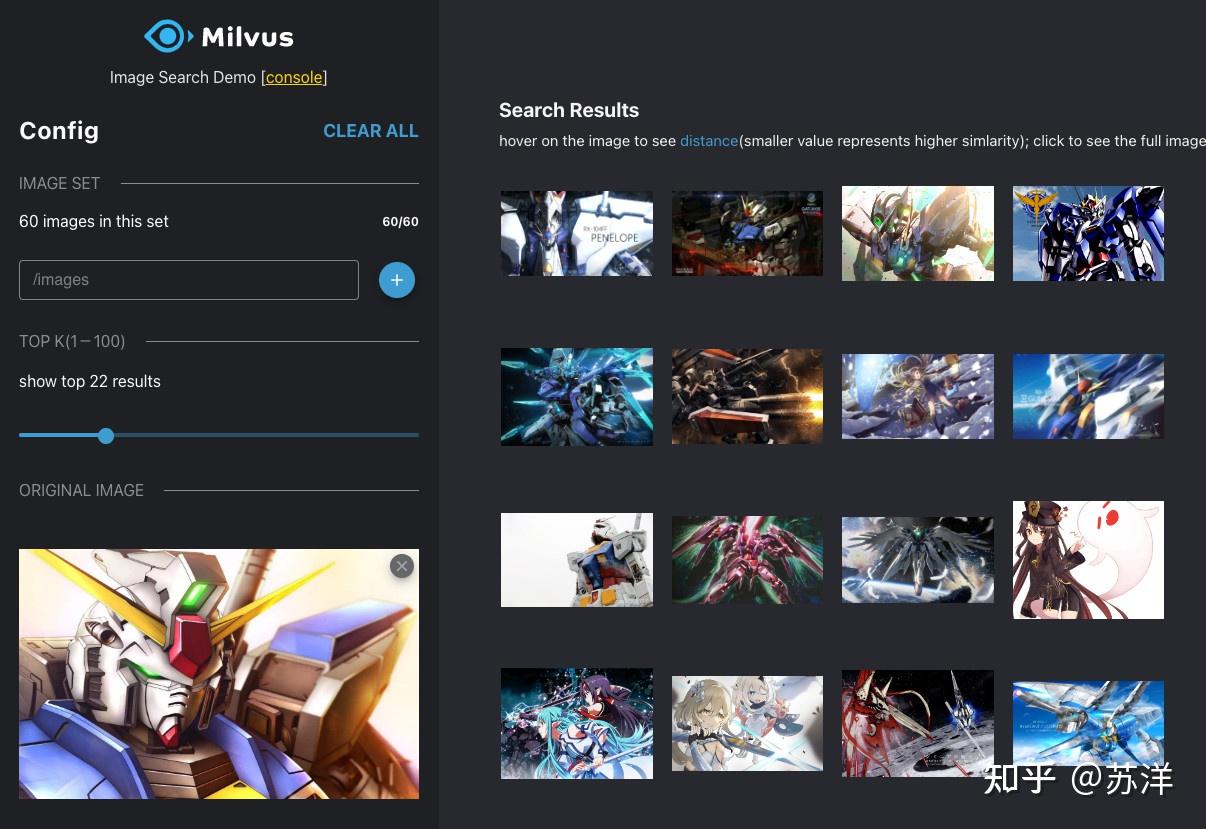1206x829 pixels.
Task: Click the TOP K slider handle
Action: (106, 436)
